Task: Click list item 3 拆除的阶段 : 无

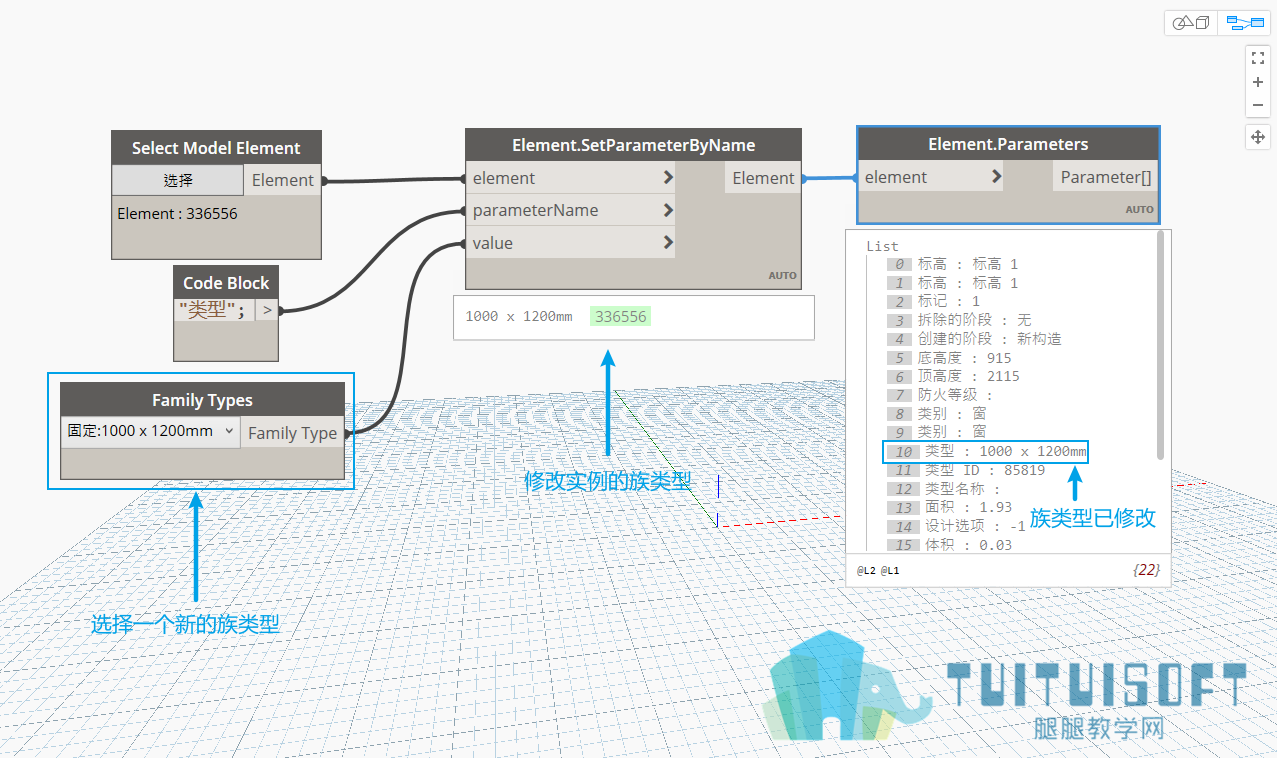Action: point(960,320)
